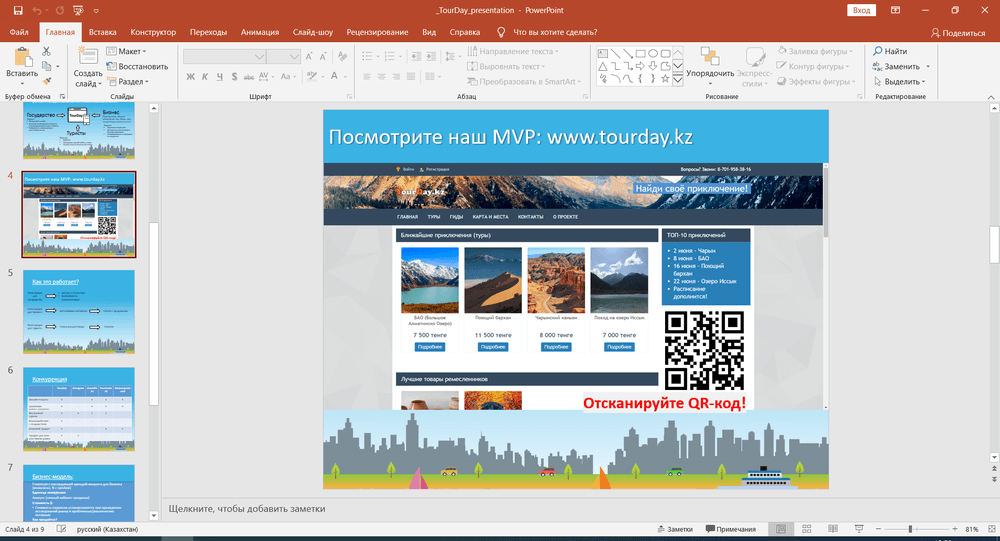Open the Раздел section dropdown

(x=128, y=82)
